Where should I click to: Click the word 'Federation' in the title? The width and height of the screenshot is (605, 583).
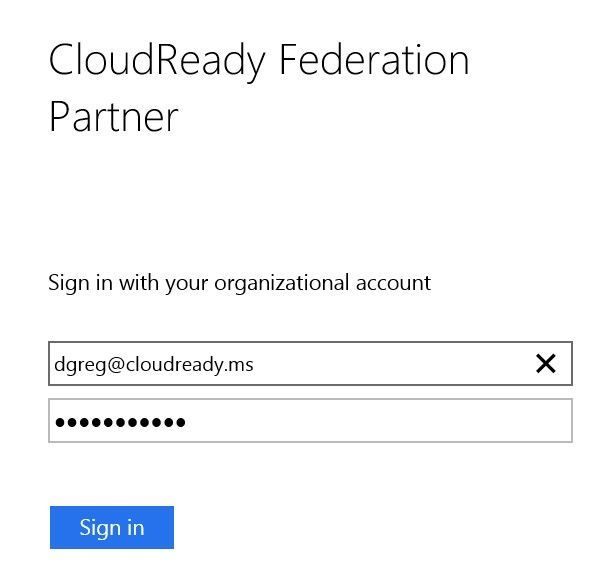pos(374,59)
